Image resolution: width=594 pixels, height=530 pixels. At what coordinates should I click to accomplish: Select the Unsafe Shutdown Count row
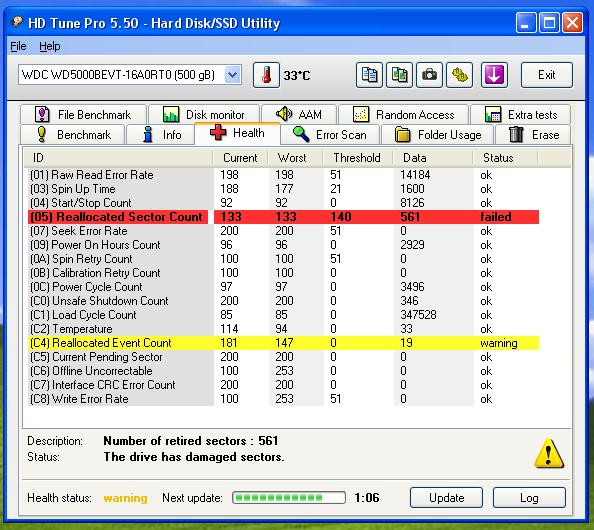coord(283,301)
